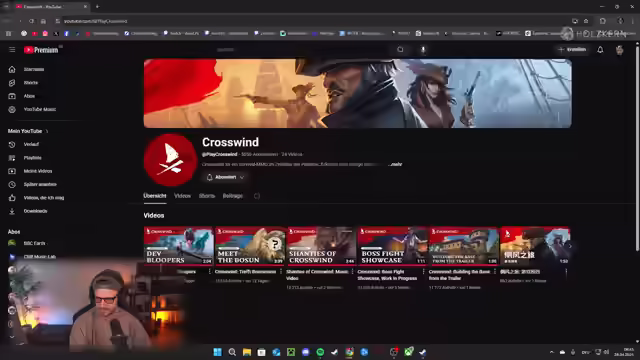640x360 pixels.
Task: Open Boss Fight Showcase thumbnail
Action: click(x=393, y=246)
